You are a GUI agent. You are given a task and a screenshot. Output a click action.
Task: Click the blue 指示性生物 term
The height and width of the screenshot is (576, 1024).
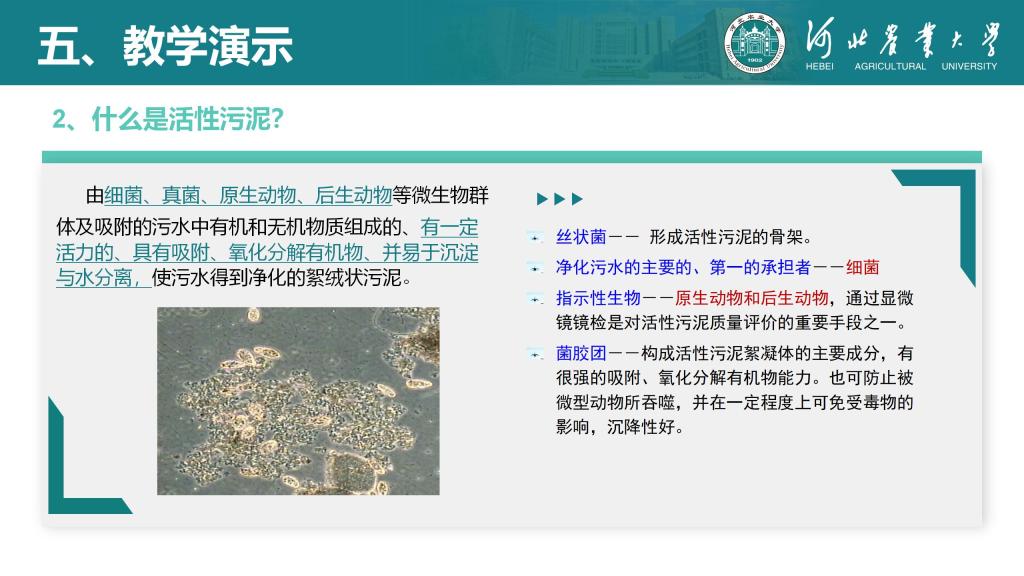coord(598,298)
